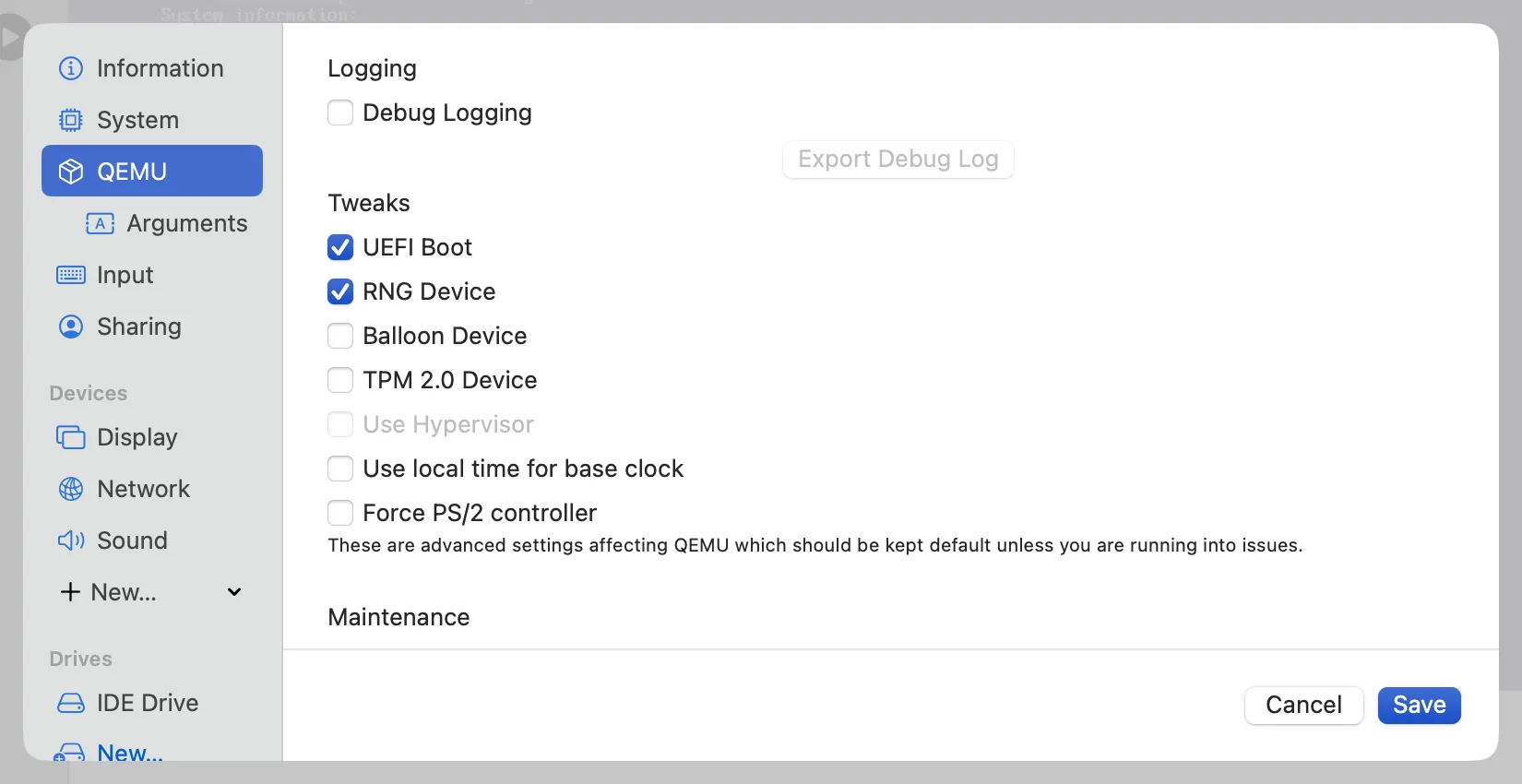
Task: Click the Sound speaker icon
Action: coord(71,540)
